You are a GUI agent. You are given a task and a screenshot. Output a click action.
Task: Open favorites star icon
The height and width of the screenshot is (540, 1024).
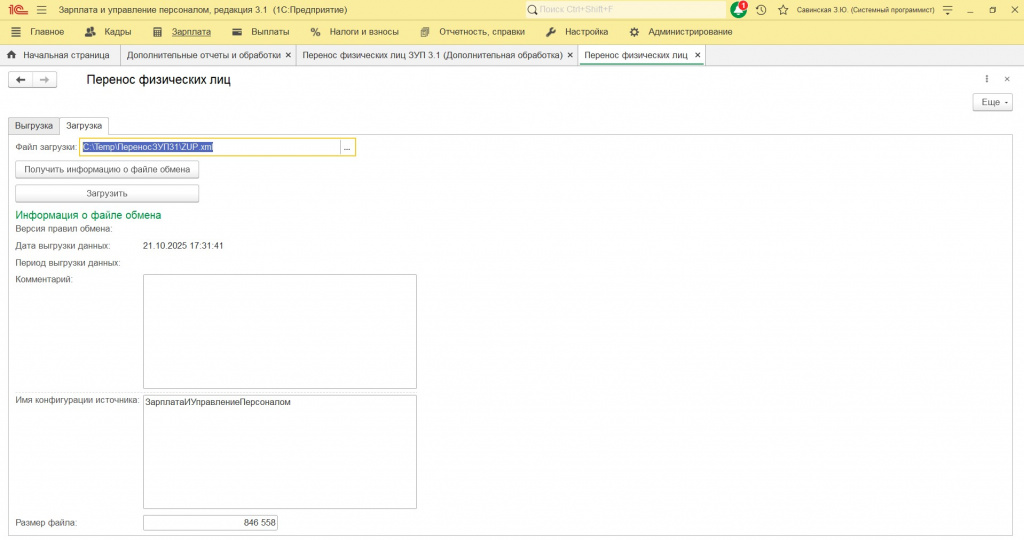pyautogui.click(x=783, y=10)
